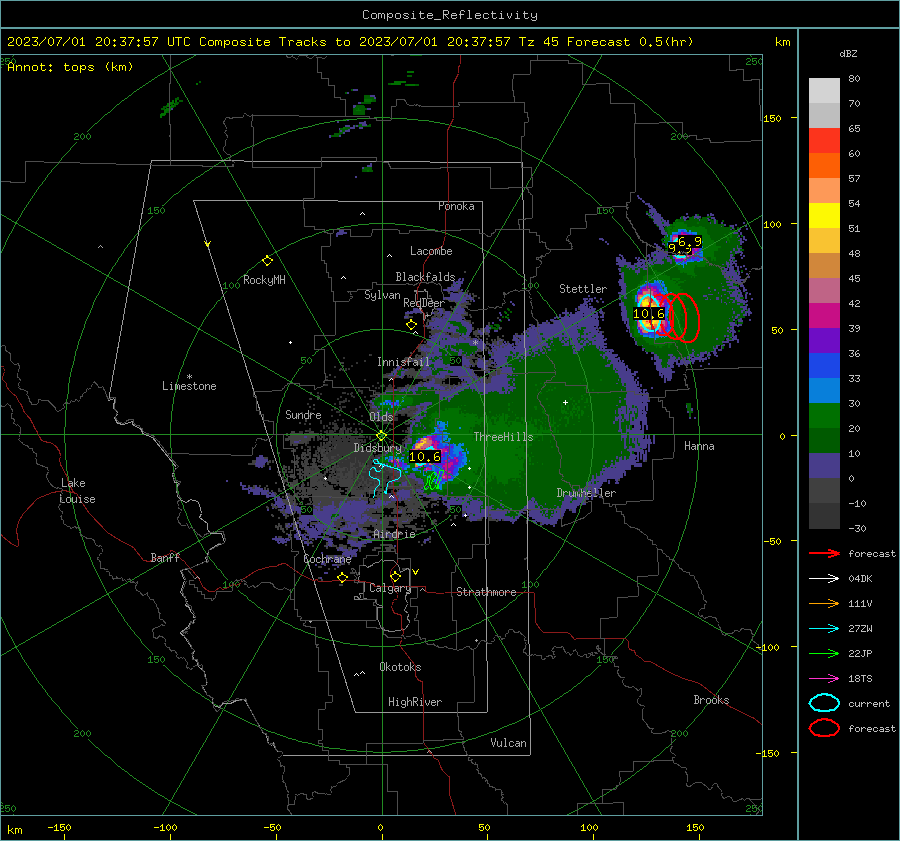
Task: Click the RedDeer label
Action: click(x=424, y=303)
